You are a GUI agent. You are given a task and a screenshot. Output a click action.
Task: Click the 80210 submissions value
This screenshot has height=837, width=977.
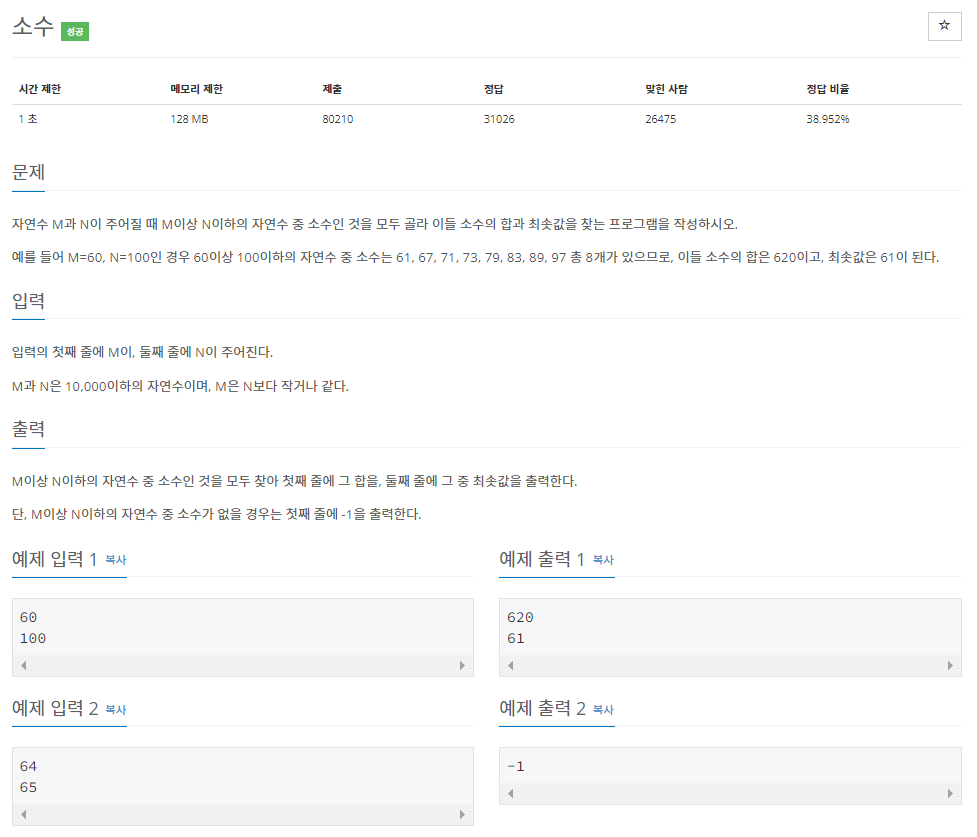[338, 119]
